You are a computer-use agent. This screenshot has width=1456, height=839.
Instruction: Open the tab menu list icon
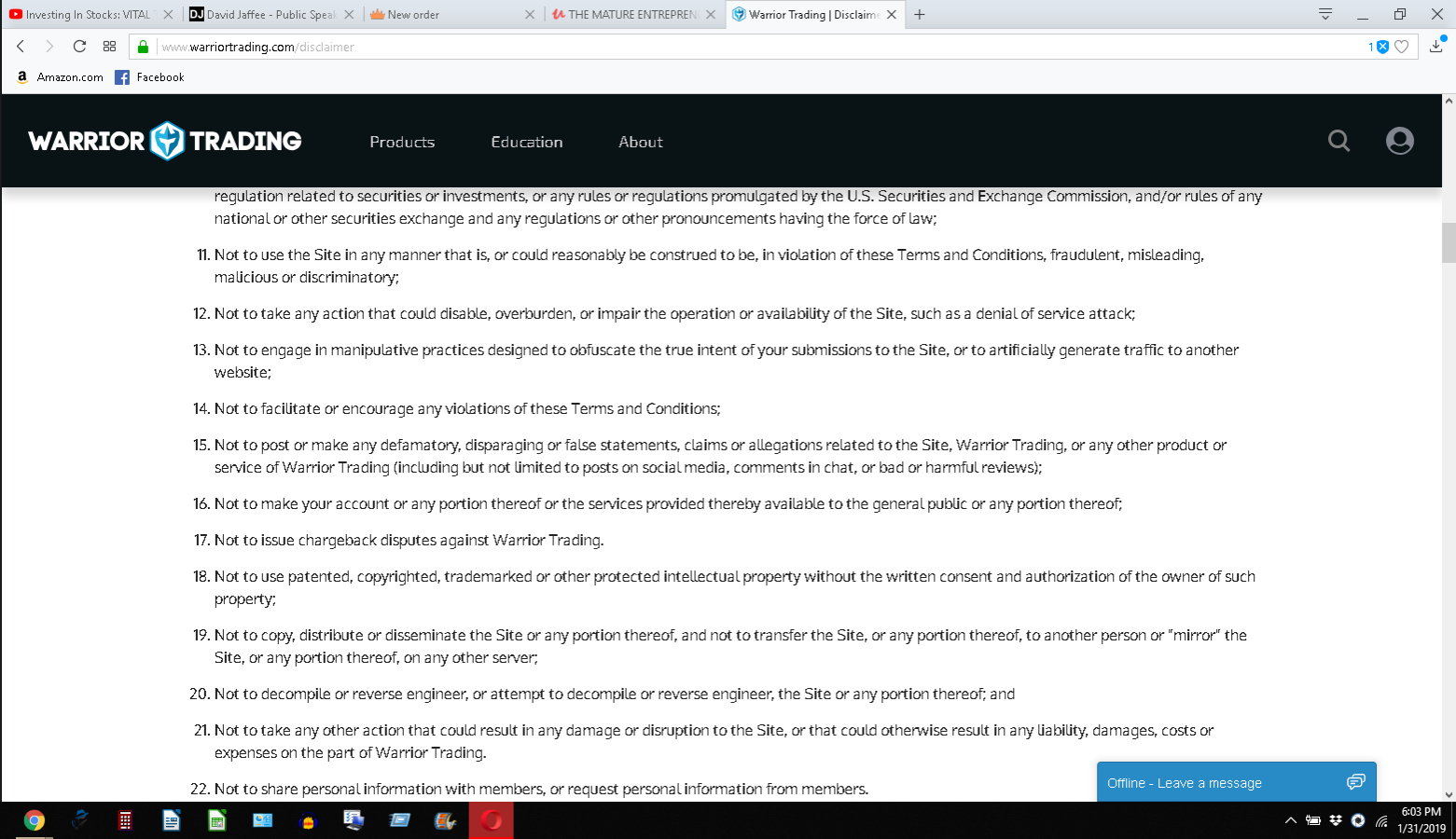coord(1324,14)
